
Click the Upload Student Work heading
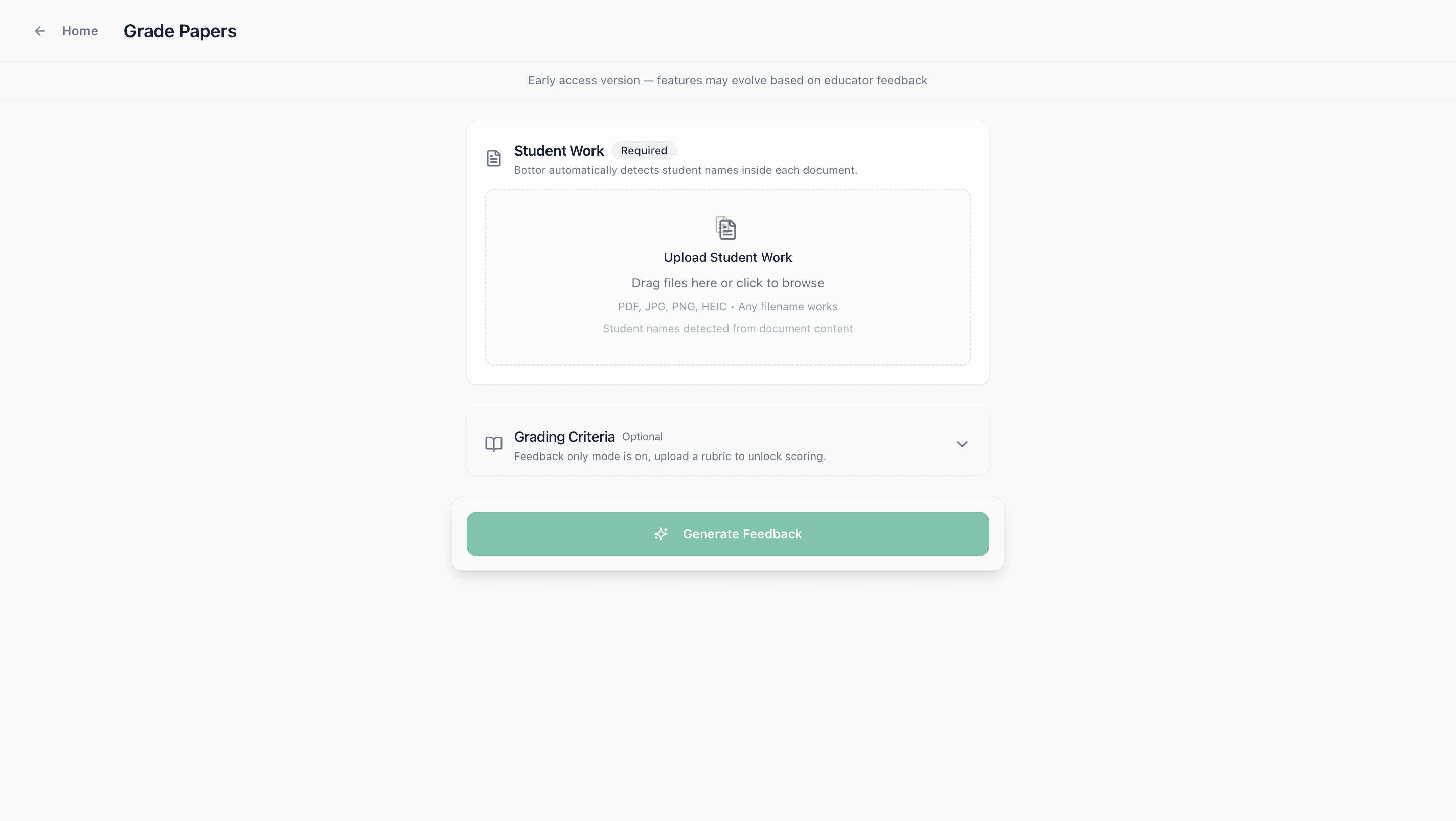(727, 257)
